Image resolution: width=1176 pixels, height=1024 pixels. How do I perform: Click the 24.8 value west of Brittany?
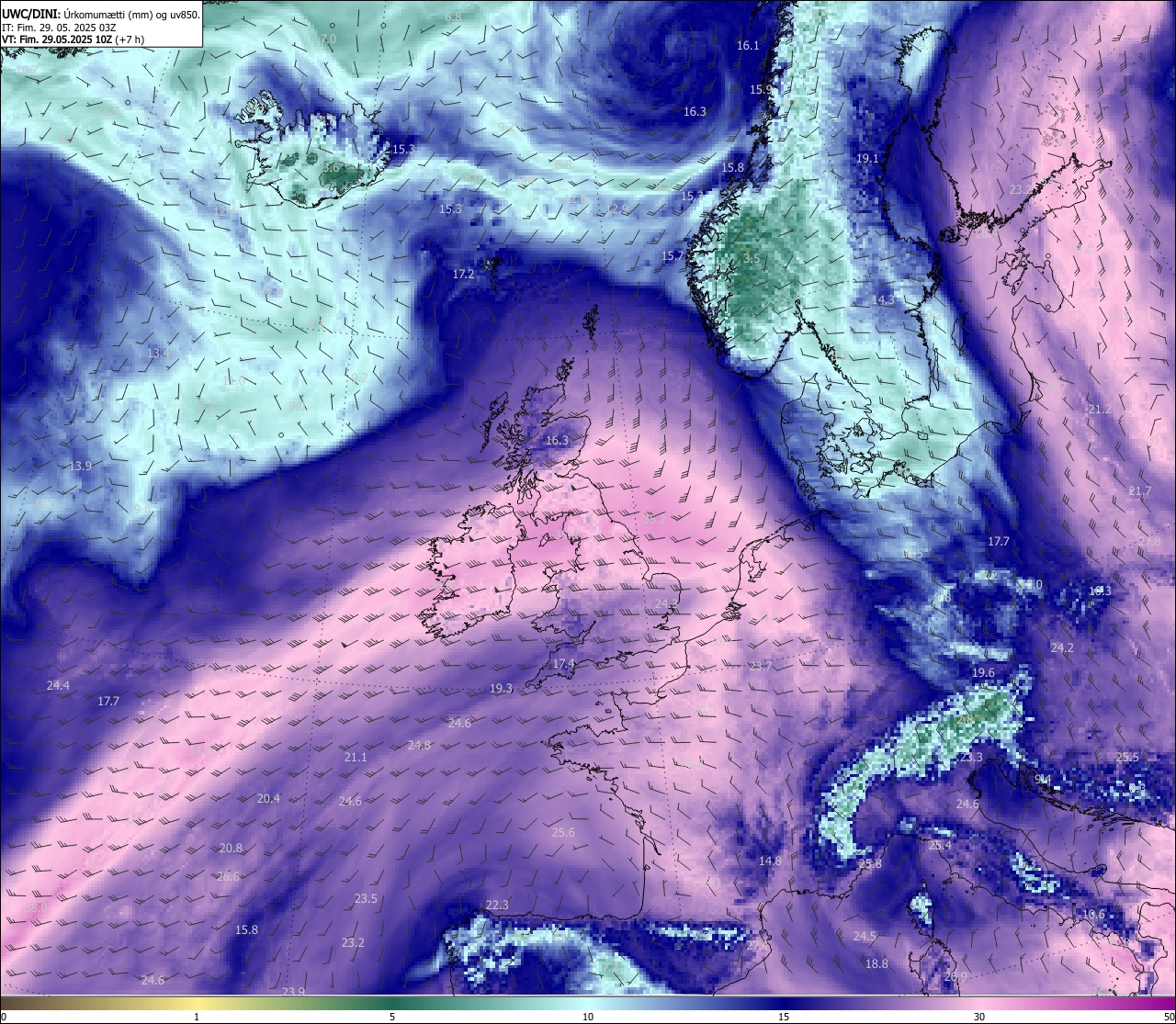tap(419, 746)
